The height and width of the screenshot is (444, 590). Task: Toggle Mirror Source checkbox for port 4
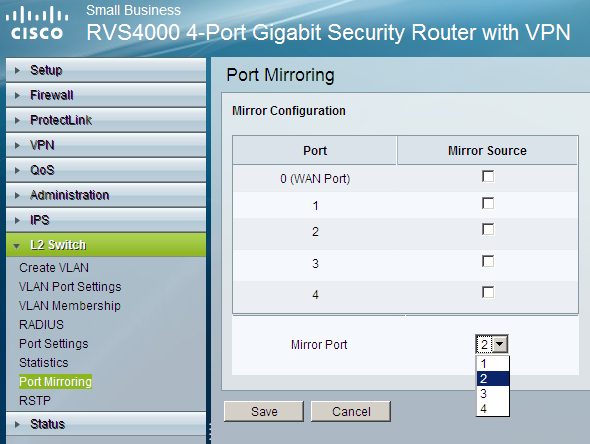pos(488,292)
